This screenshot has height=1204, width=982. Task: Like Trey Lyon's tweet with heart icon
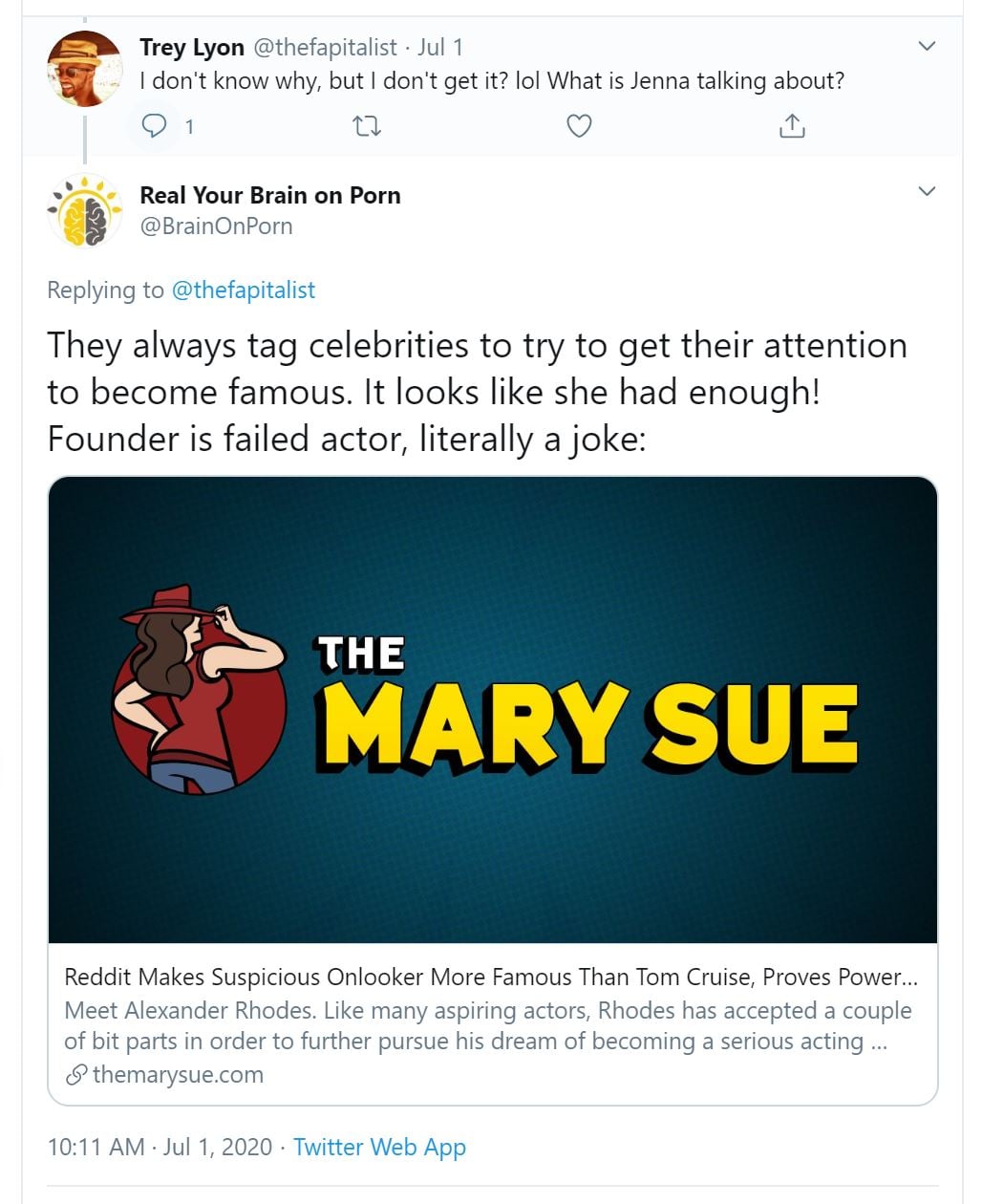pos(579,126)
